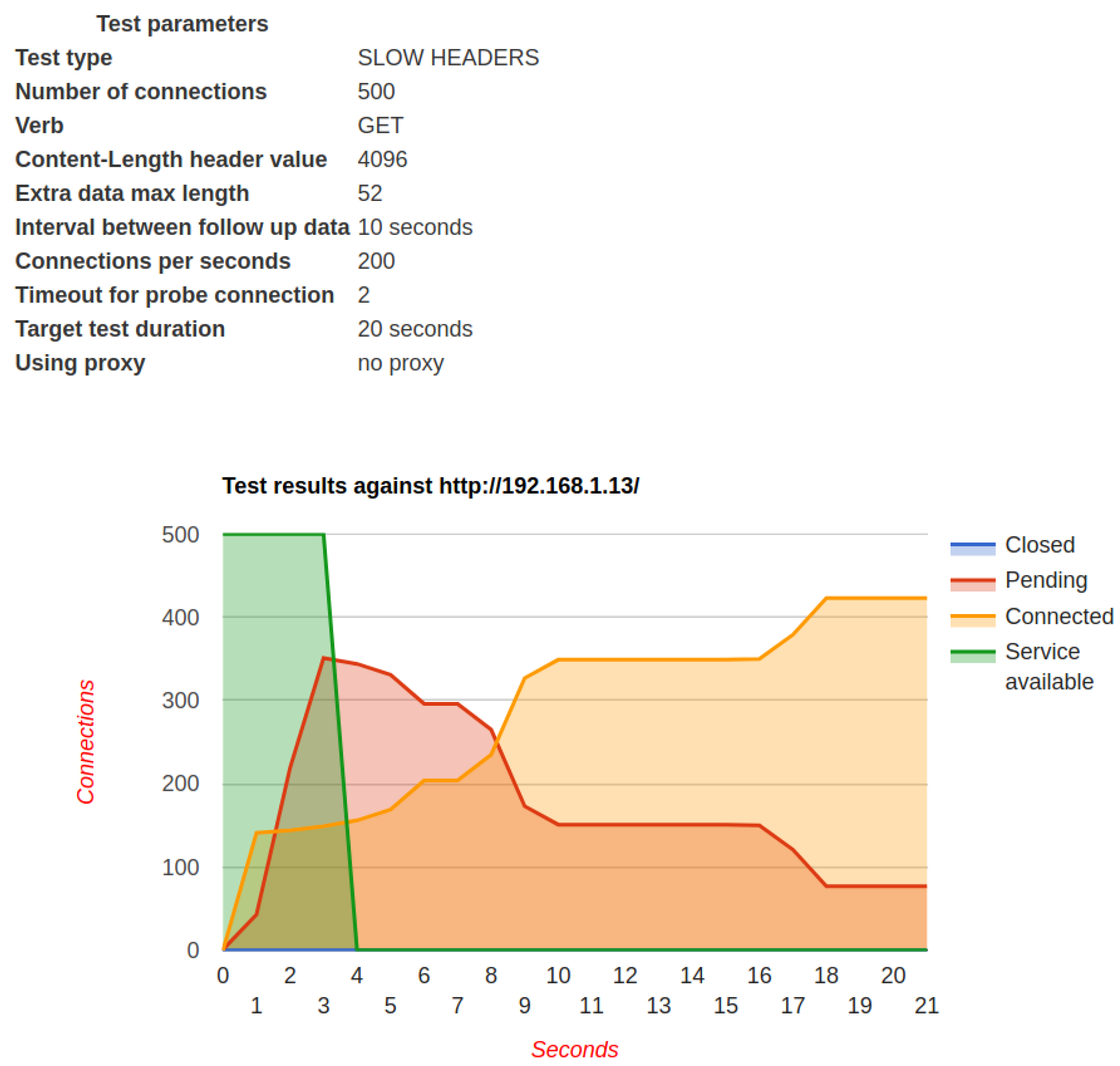
Task: Select the '10 seconds' value
Action: coord(415,227)
